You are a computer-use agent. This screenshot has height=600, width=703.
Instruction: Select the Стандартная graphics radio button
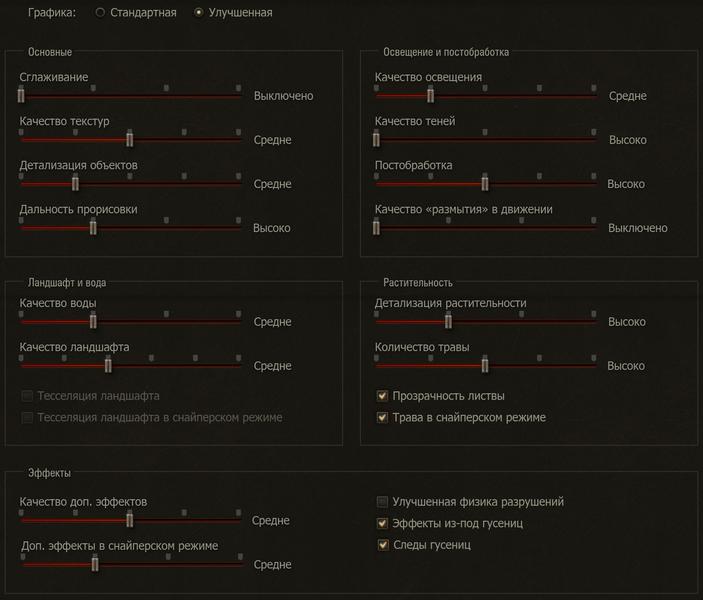coord(100,13)
